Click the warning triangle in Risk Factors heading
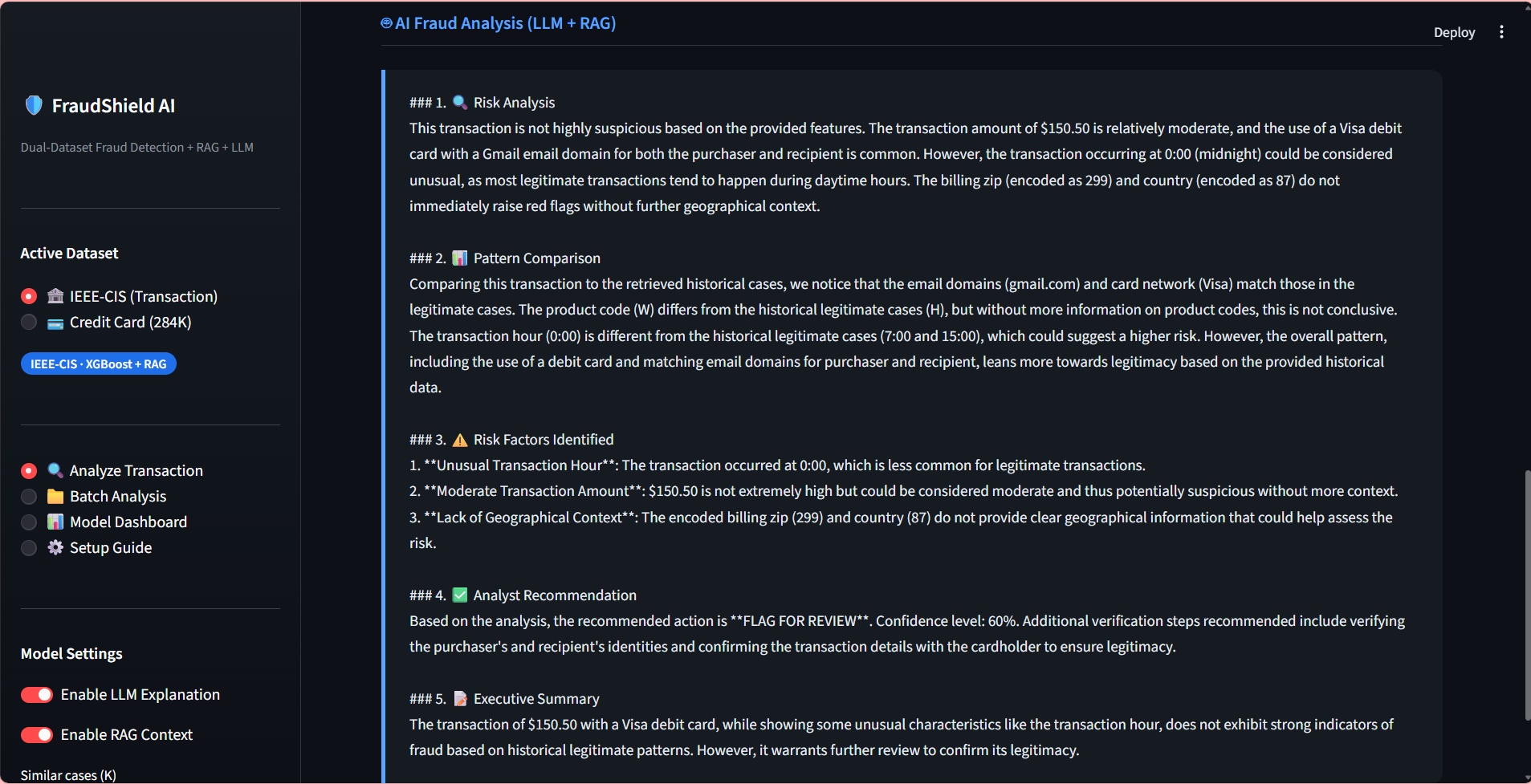 tap(458, 439)
